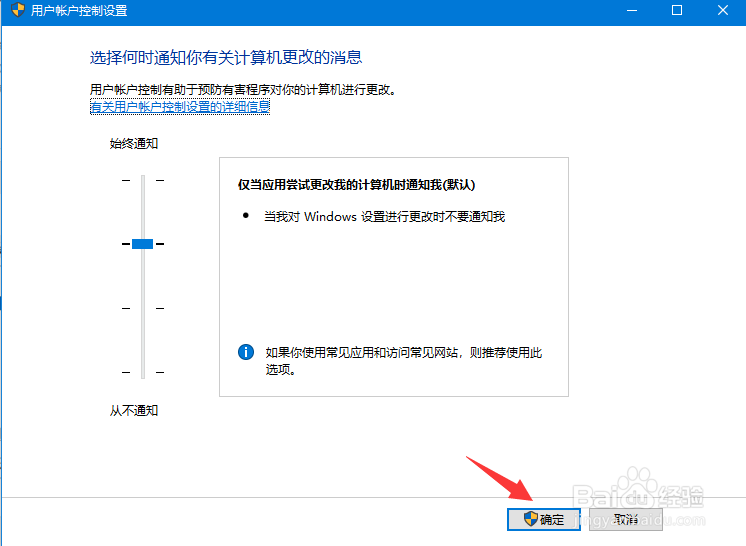Screen dimensions: 746x546
Task: Minimize the 用户帐户控制设置 window
Action: (x=632, y=10)
